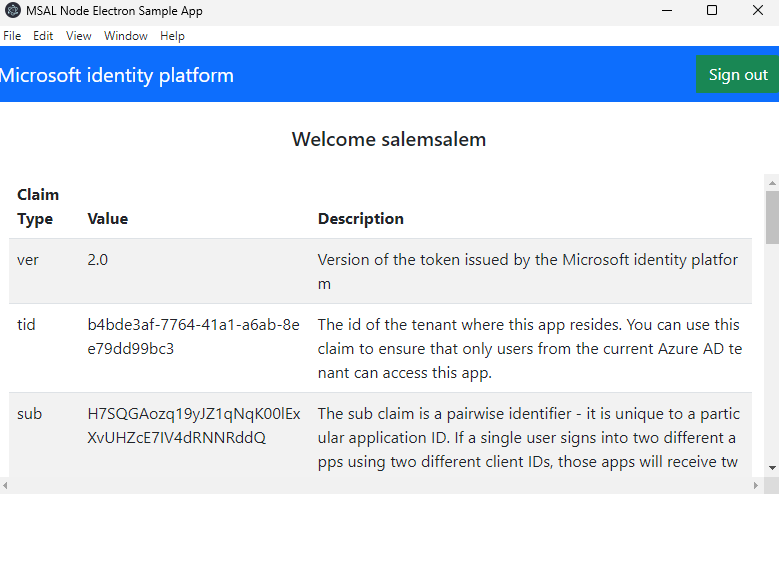Click the Electron app icon in title bar
The height and width of the screenshot is (585, 779).
click(x=13, y=10)
